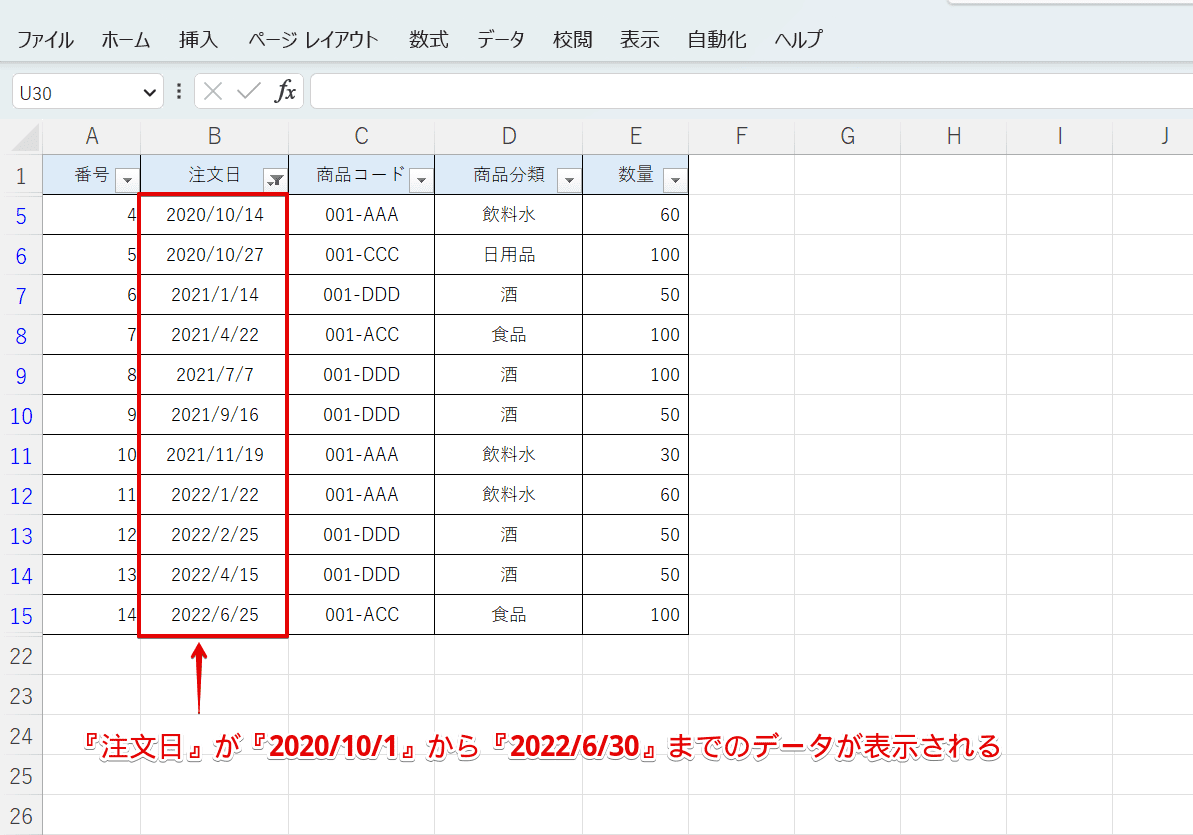Select 001-AAA cell in row 5
Screen dimensions: 1193x835
pyautogui.click(x=361, y=215)
